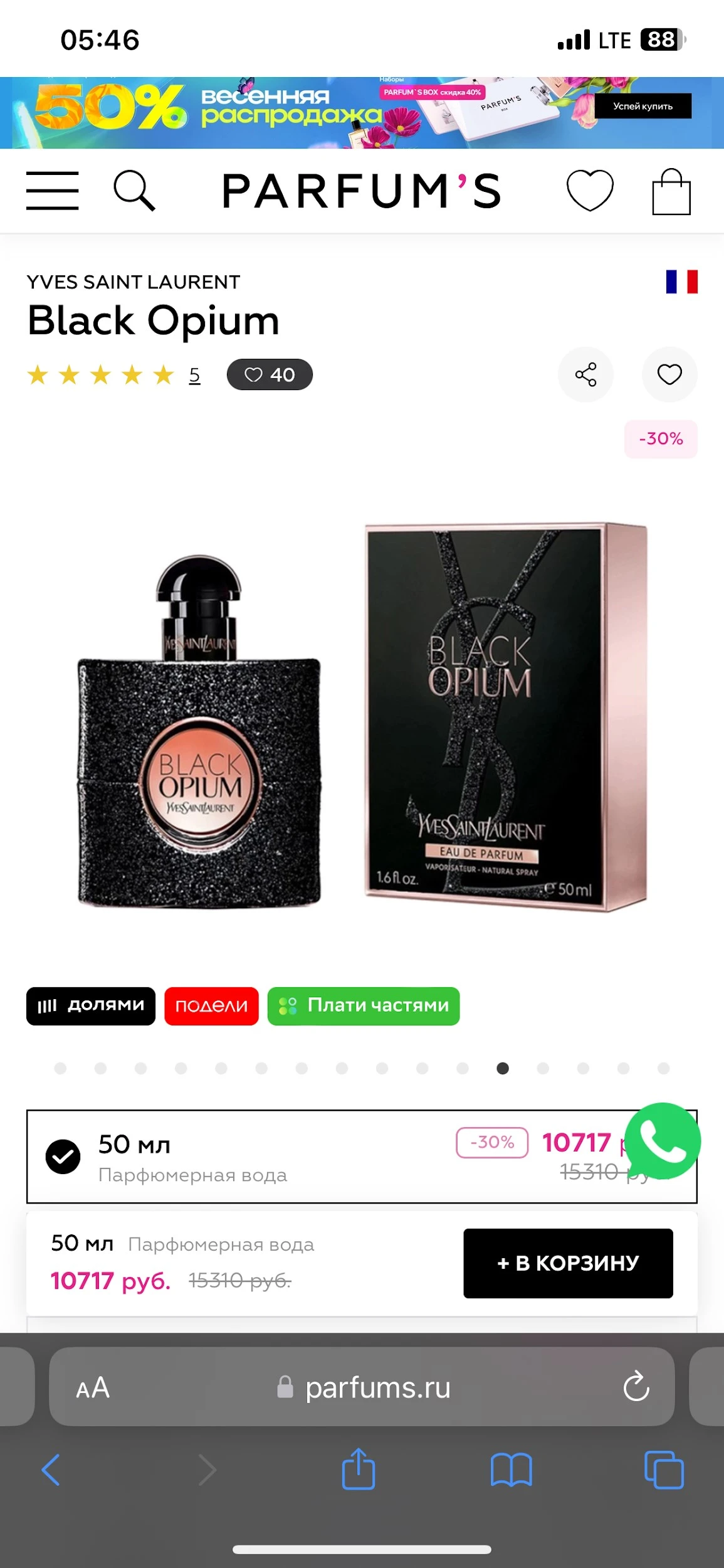The height and width of the screenshot is (1568, 724).
Task: Toggle the 40 likes badge
Action: pyautogui.click(x=270, y=374)
